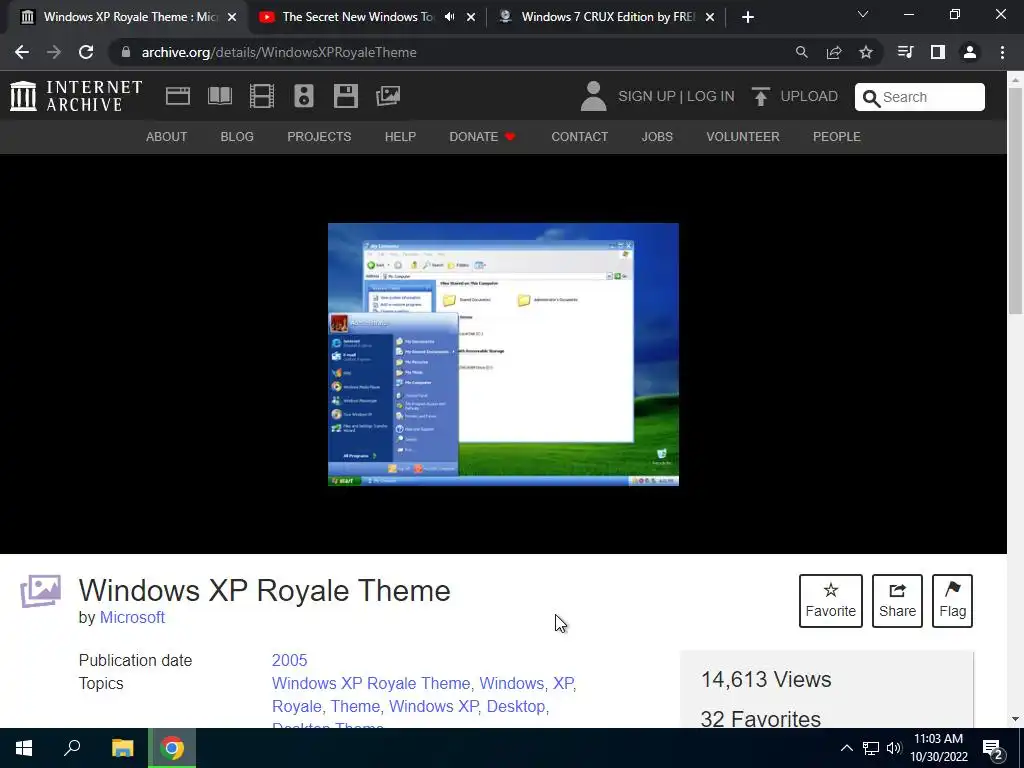Open the Audio speaker icon
Image resolution: width=1024 pixels, height=768 pixels.
click(x=304, y=96)
